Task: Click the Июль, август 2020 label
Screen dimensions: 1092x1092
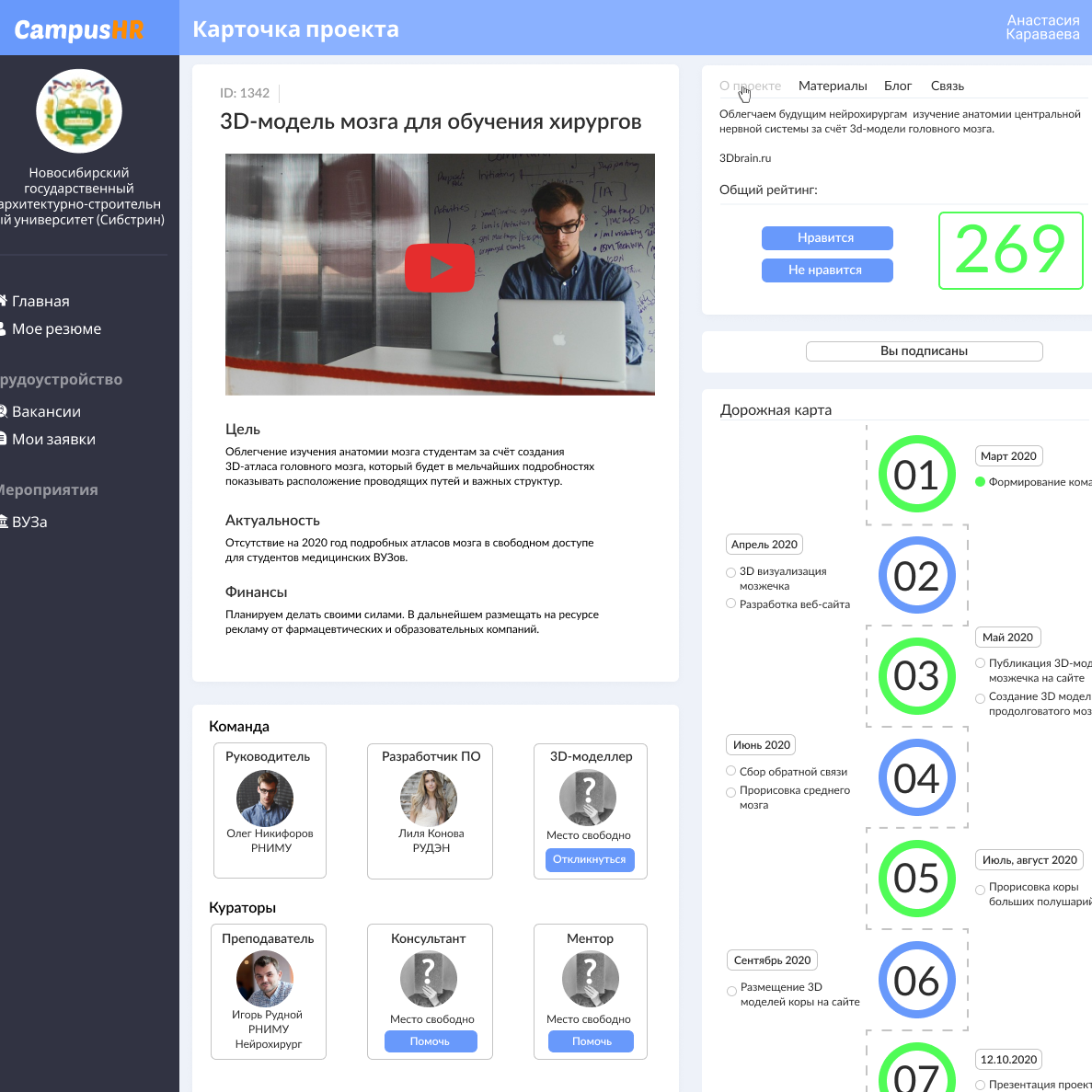Action: coord(1029,860)
